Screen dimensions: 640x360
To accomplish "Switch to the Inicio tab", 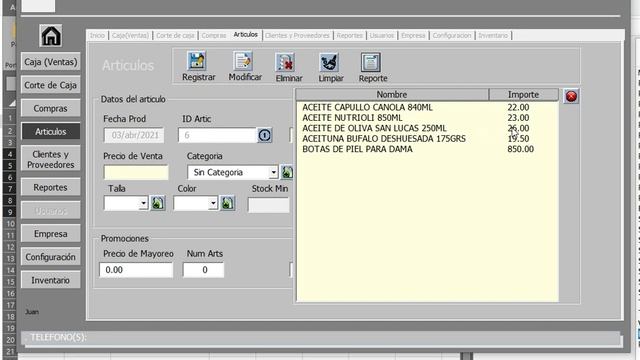I will (x=97, y=36).
